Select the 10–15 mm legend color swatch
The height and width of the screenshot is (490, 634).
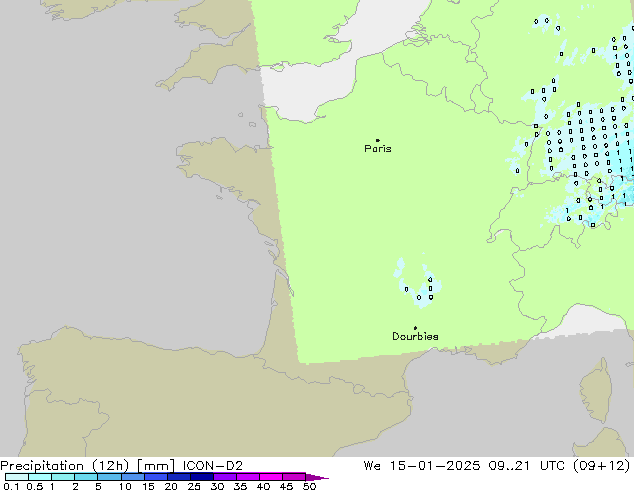pos(133,477)
